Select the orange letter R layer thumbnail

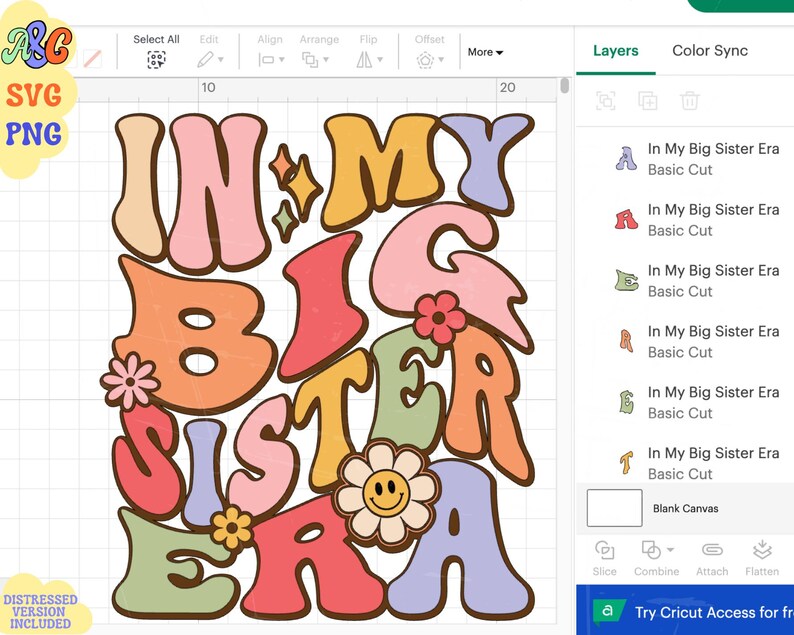point(626,341)
